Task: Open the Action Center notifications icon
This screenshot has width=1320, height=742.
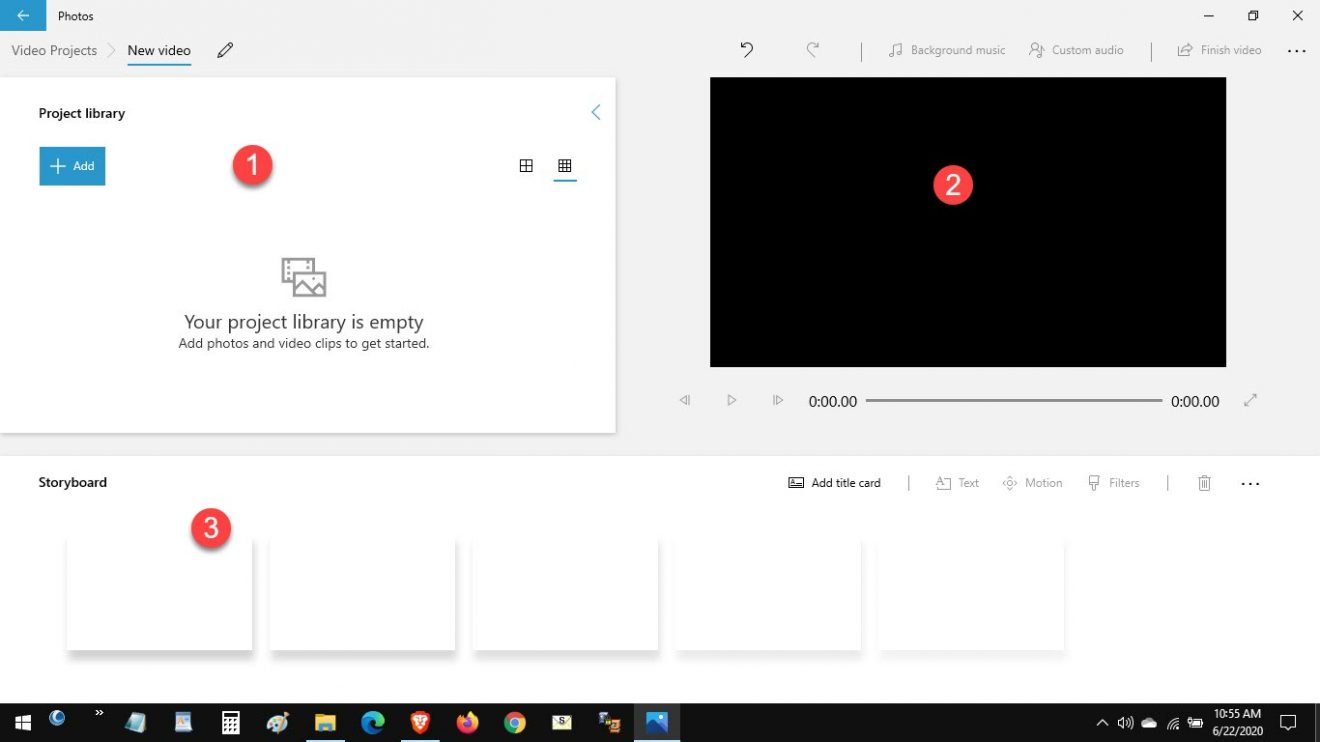Action: [1288, 722]
